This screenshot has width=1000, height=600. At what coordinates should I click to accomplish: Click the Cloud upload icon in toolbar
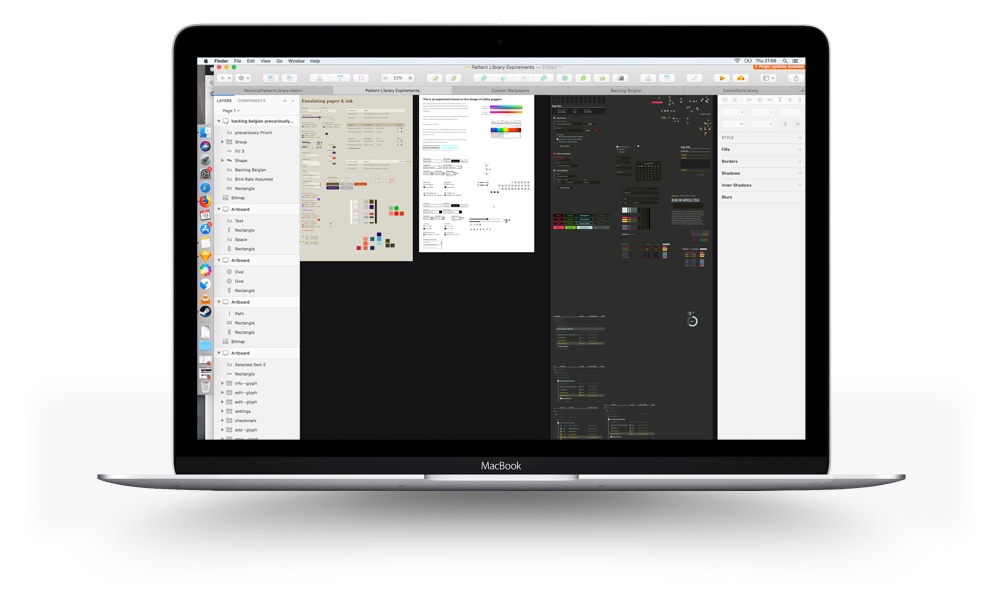pos(741,77)
